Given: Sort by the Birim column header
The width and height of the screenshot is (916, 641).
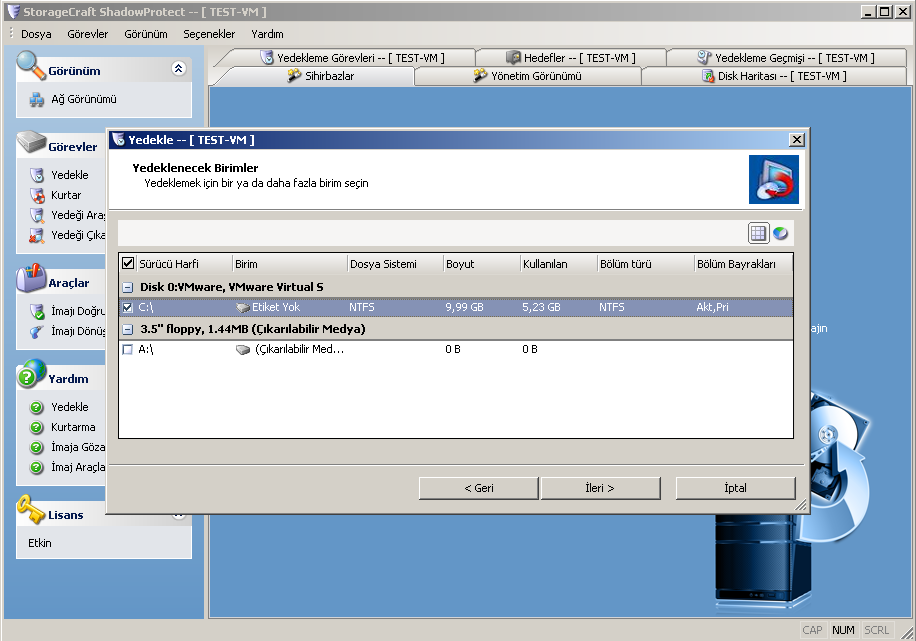Looking at the screenshot, I should point(290,264).
